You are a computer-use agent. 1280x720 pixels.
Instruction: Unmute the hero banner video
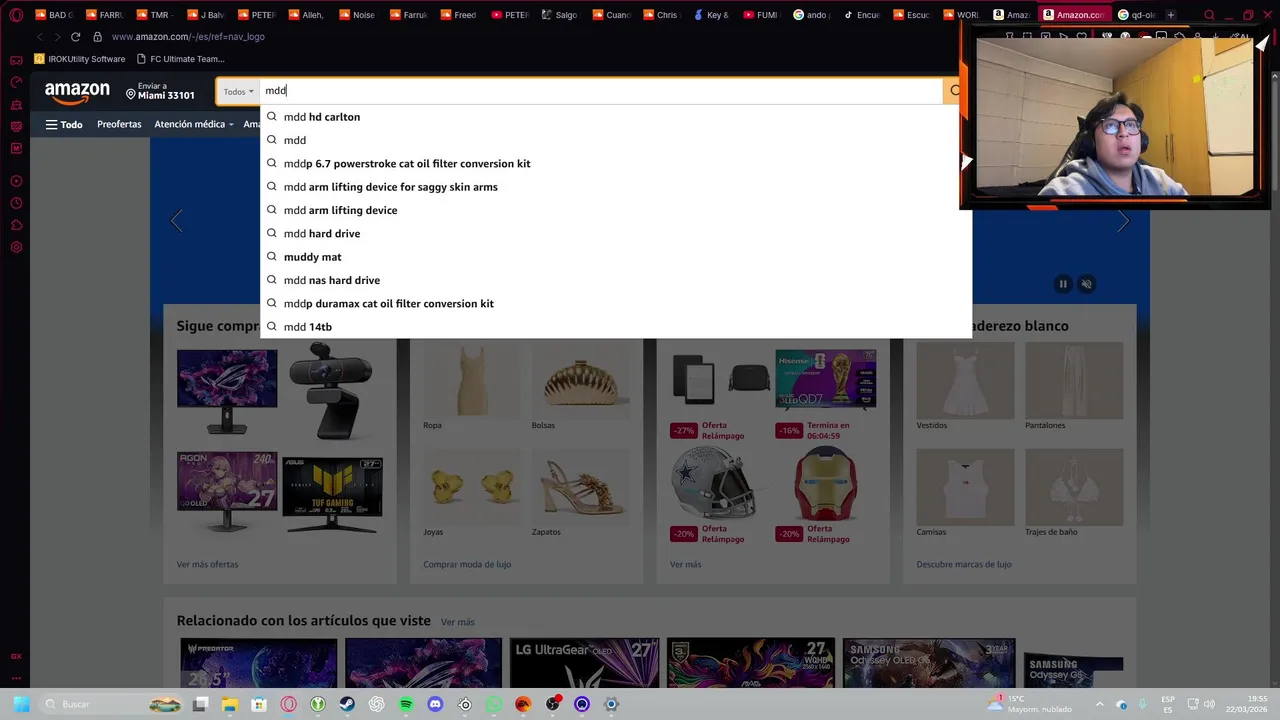coord(1087,284)
